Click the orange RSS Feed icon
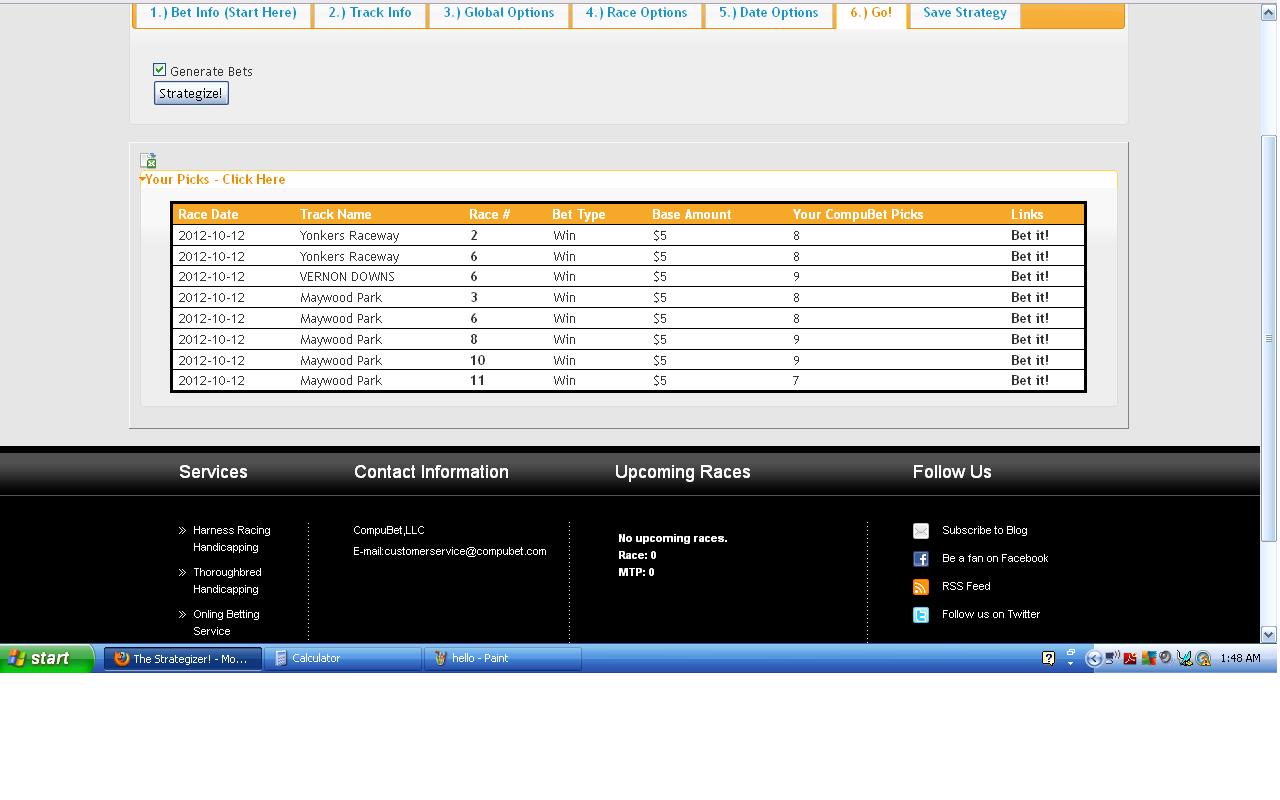Image resolution: width=1280 pixels, height=800 pixels. pyautogui.click(x=921, y=587)
